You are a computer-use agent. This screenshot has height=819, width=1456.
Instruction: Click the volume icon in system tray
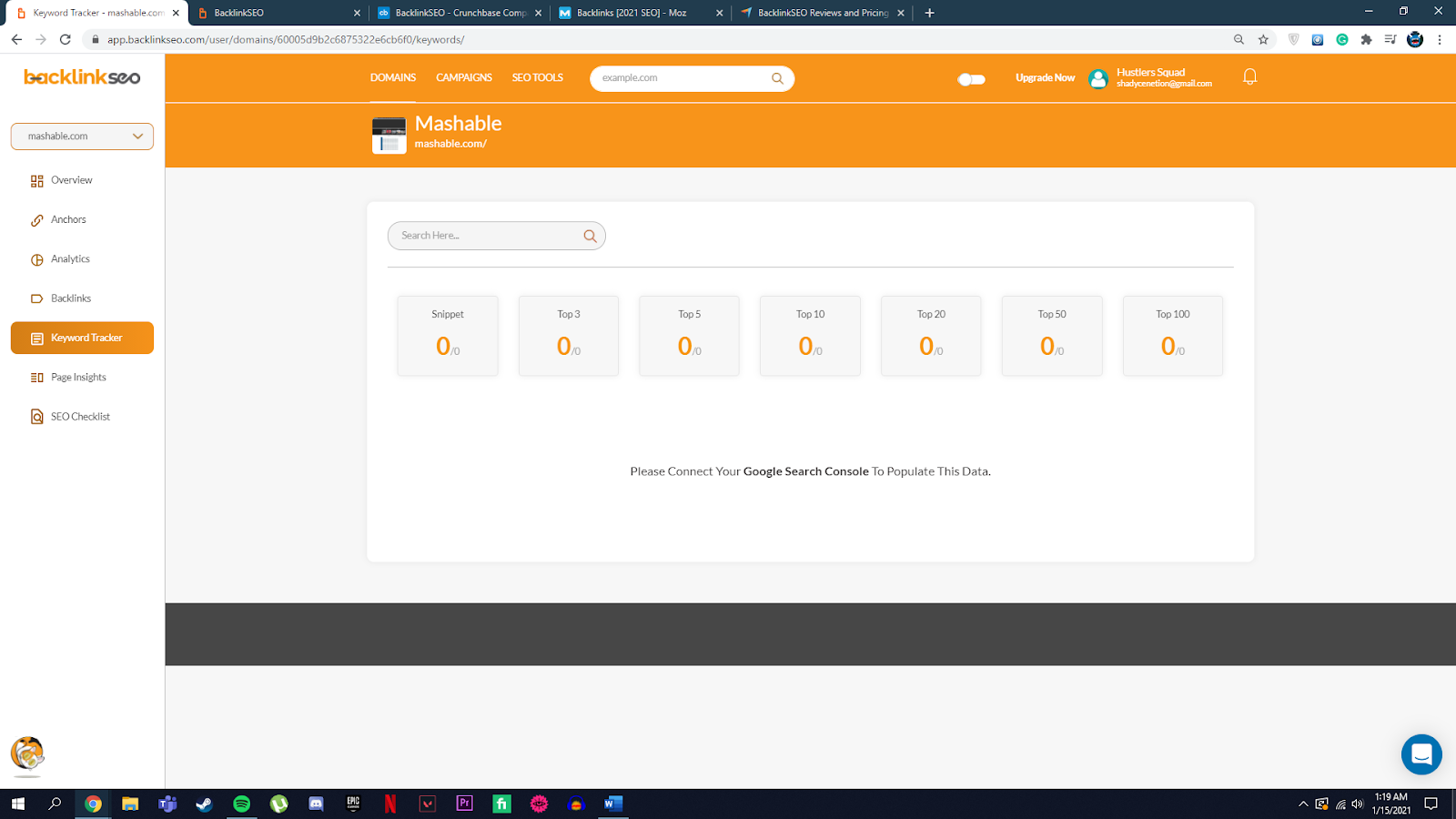1358,804
